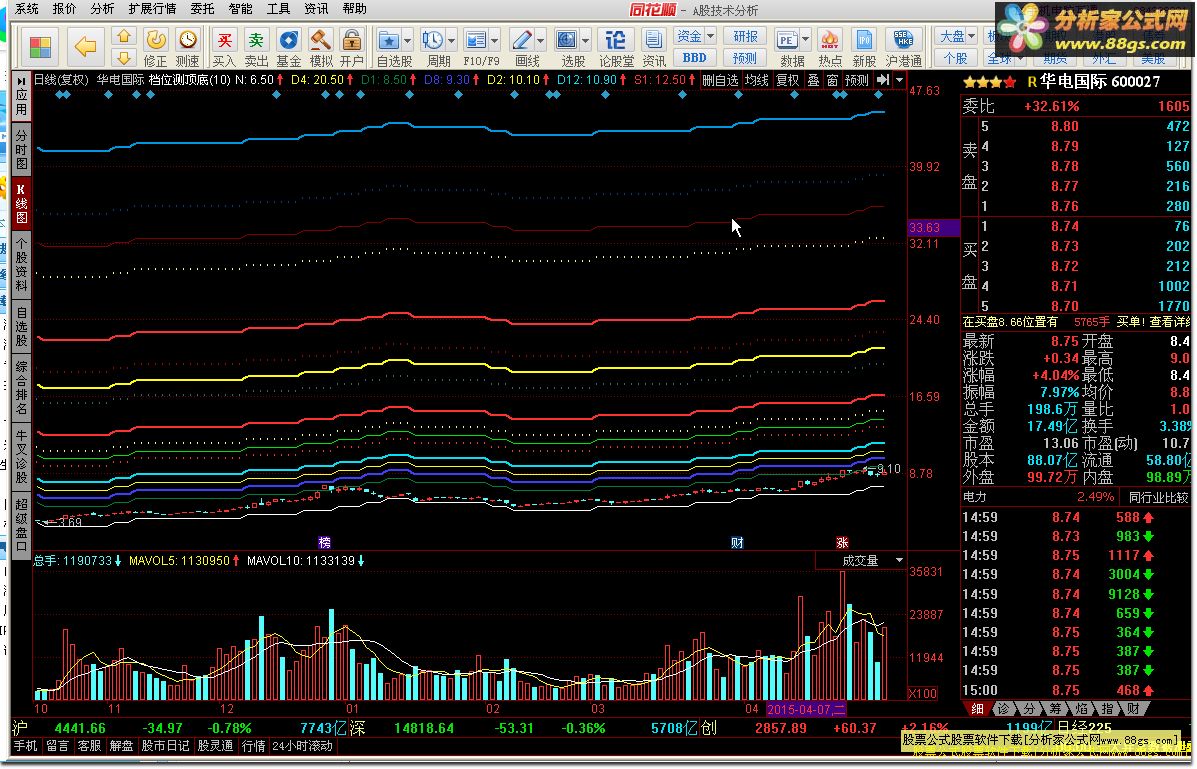This screenshot has height=769, width=1197.
Task: Open the 智能 menu
Action: coord(240,8)
